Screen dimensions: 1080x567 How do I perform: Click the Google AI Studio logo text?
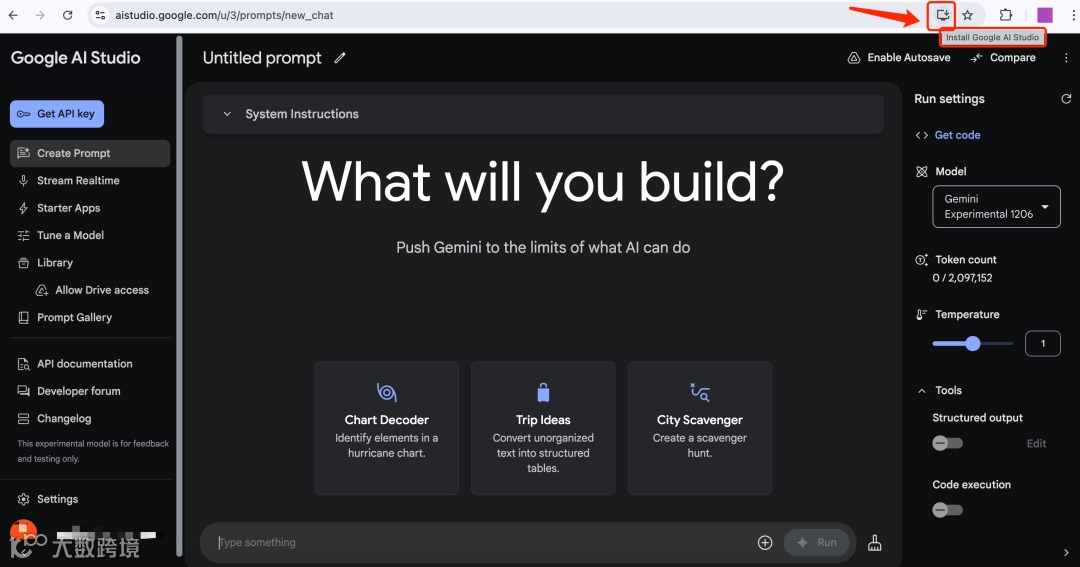75,59
